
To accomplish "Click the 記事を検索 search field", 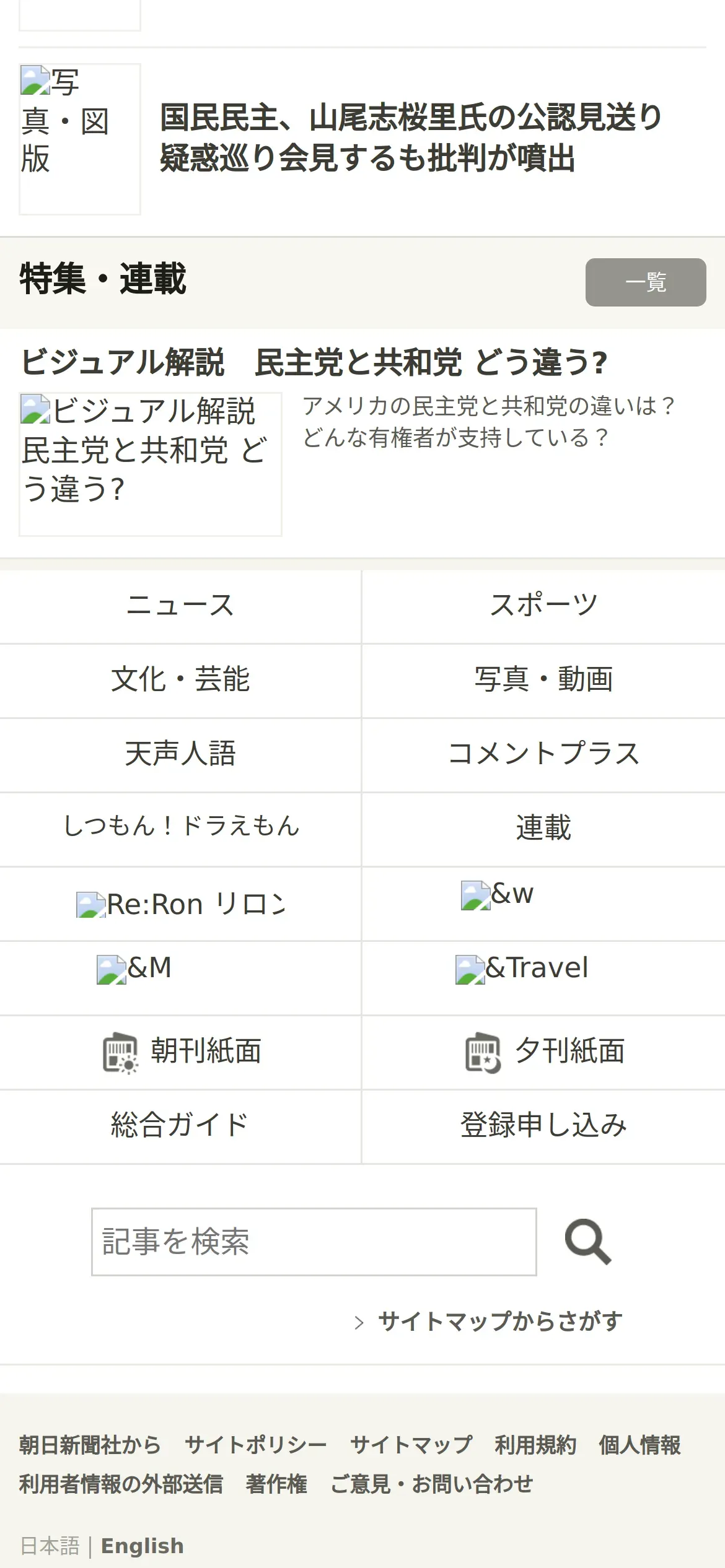I will coord(314,1242).
